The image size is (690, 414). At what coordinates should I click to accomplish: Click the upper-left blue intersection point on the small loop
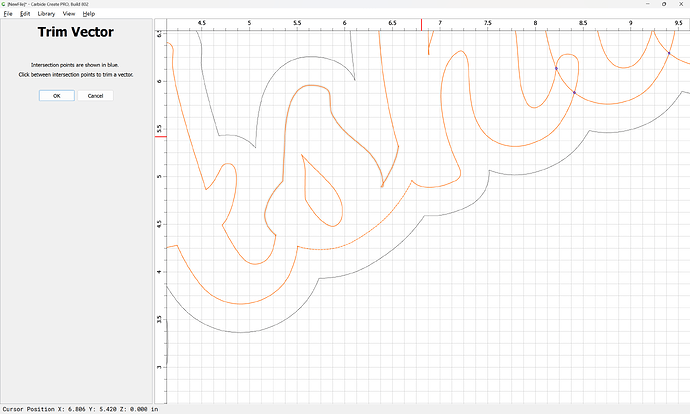tap(556, 68)
